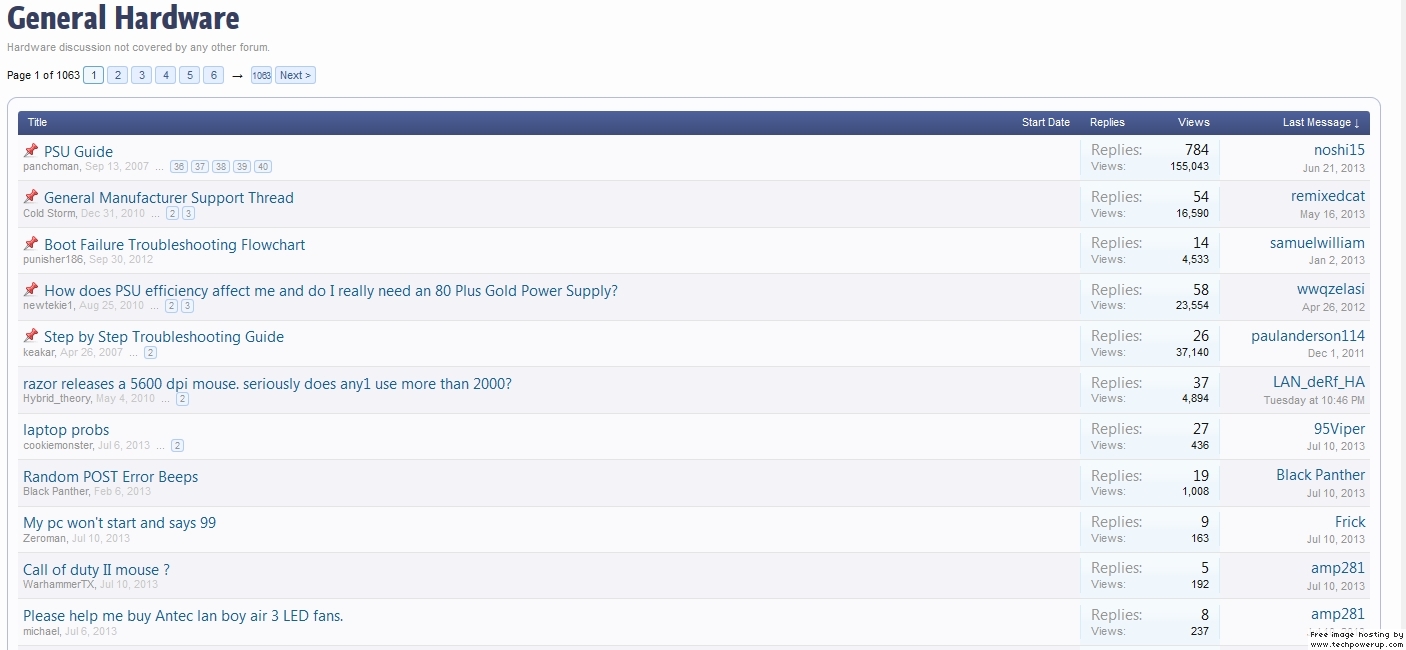The width and height of the screenshot is (1406, 650).
Task: Open page 2 of the razor 5600 dpi thread
Action: pyautogui.click(x=182, y=399)
